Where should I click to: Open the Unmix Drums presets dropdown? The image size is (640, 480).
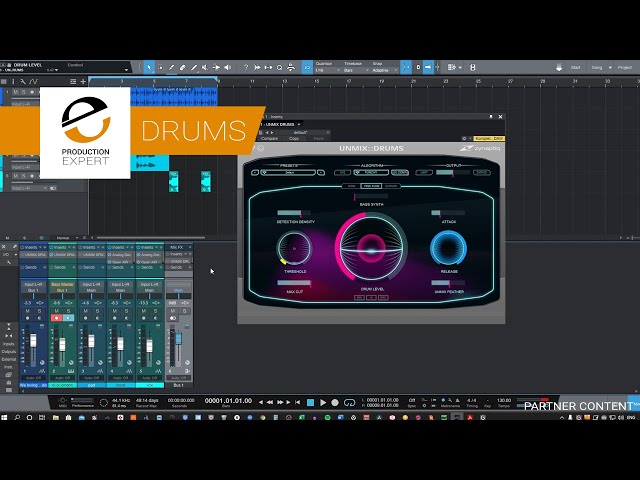[x=288, y=173]
